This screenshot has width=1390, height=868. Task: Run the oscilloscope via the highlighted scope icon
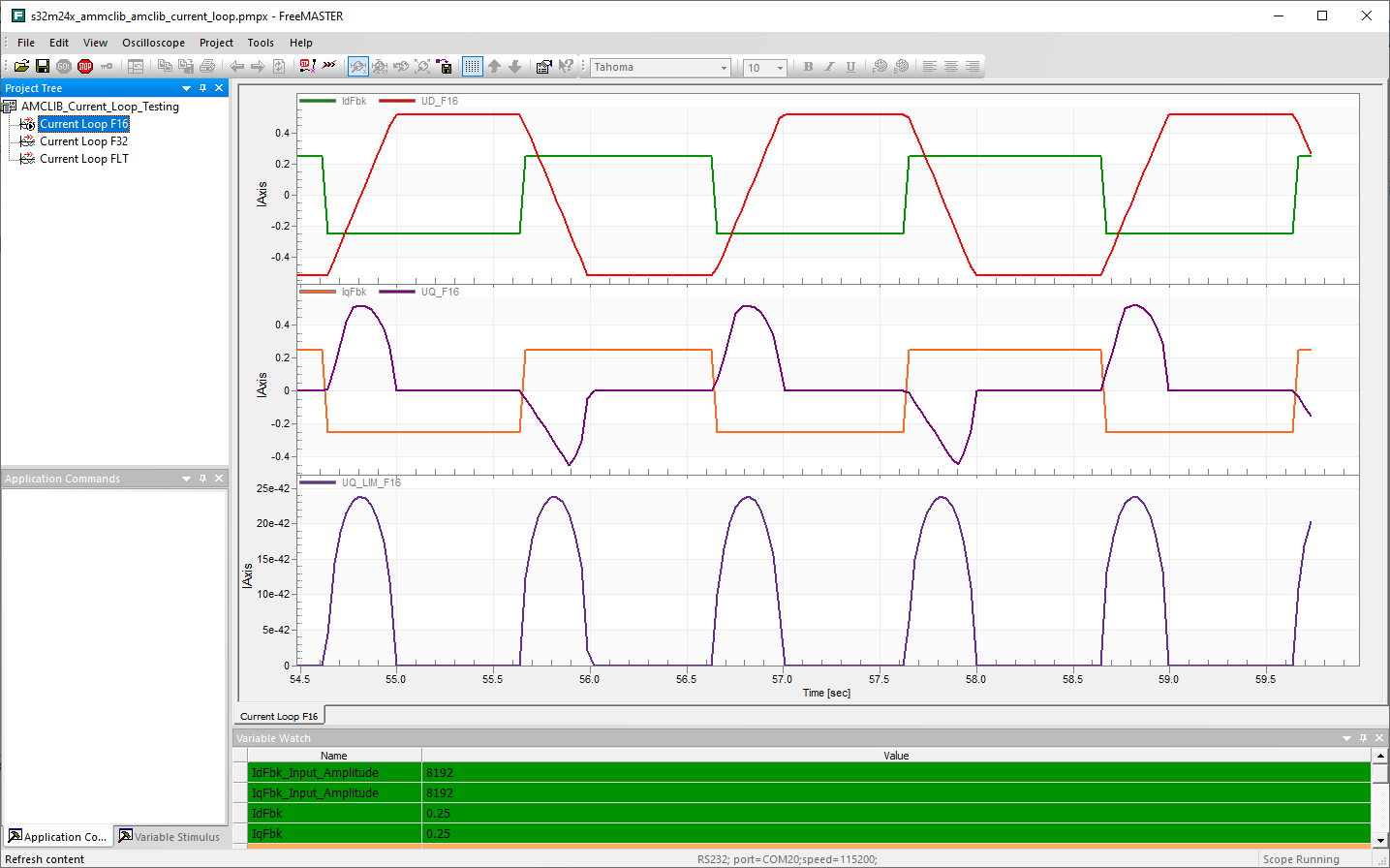(357, 66)
